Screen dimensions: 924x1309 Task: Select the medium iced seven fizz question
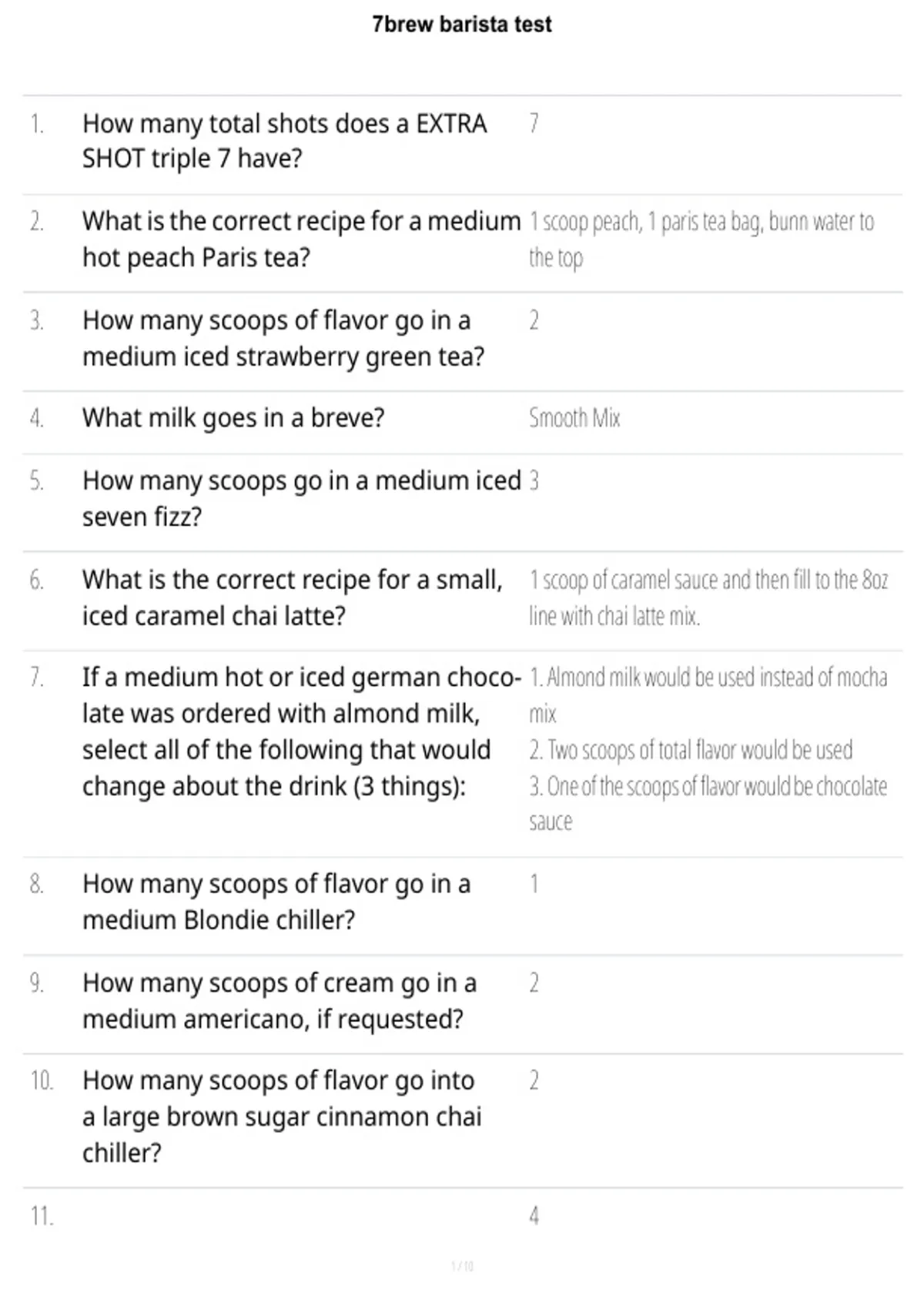302,498
